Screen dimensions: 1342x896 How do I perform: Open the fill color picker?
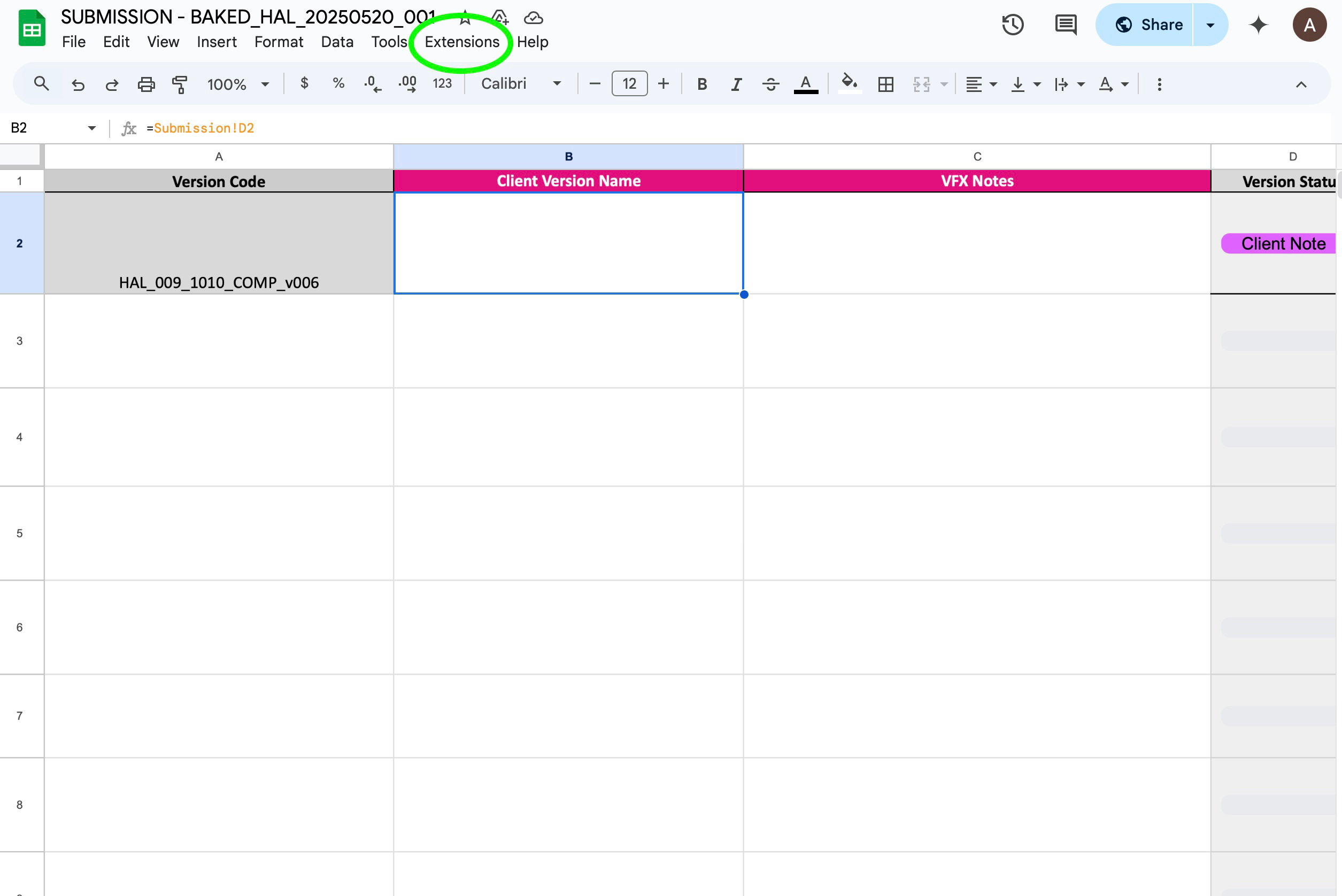(x=850, y=83)
